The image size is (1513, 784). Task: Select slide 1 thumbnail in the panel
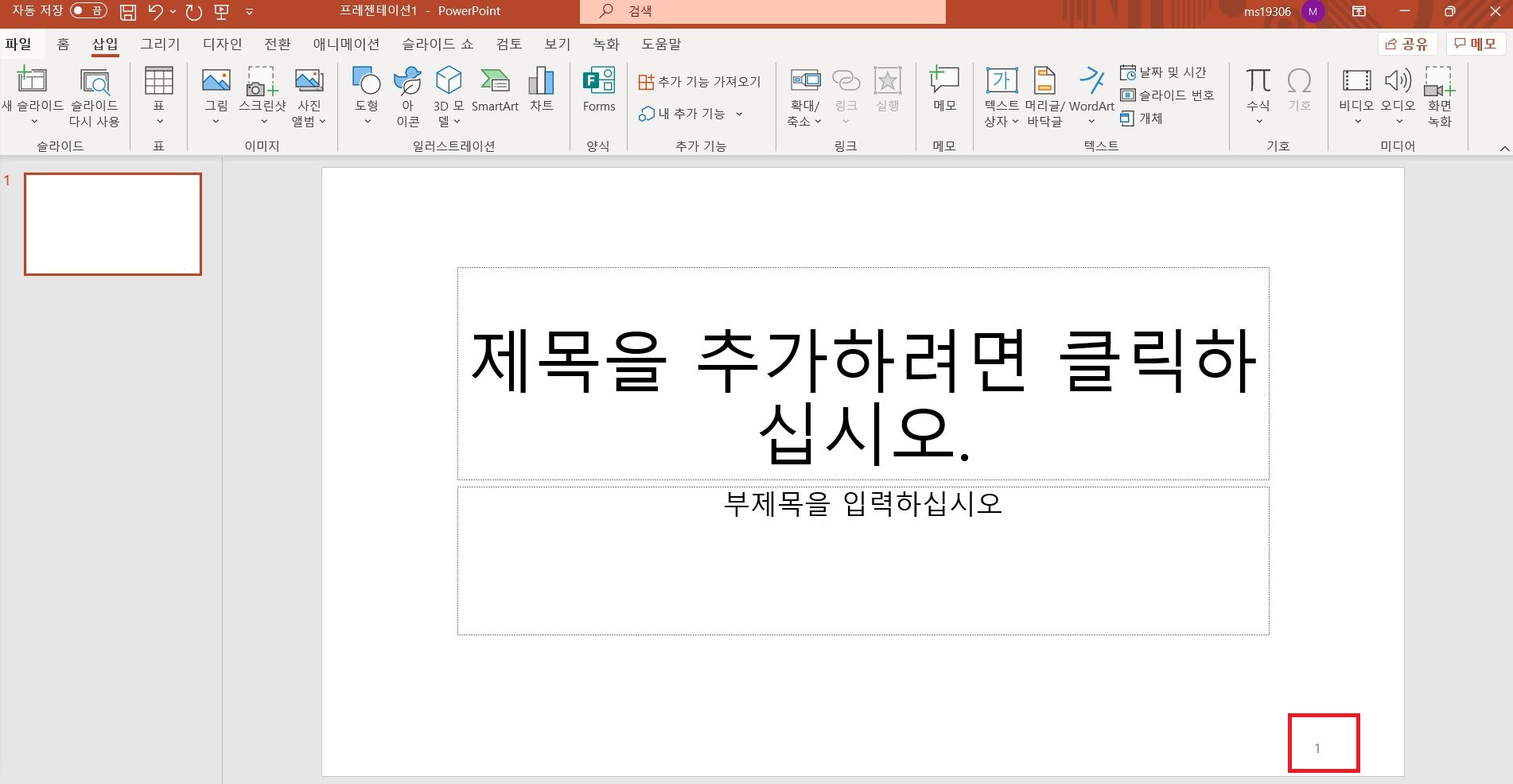pos(112,223)
